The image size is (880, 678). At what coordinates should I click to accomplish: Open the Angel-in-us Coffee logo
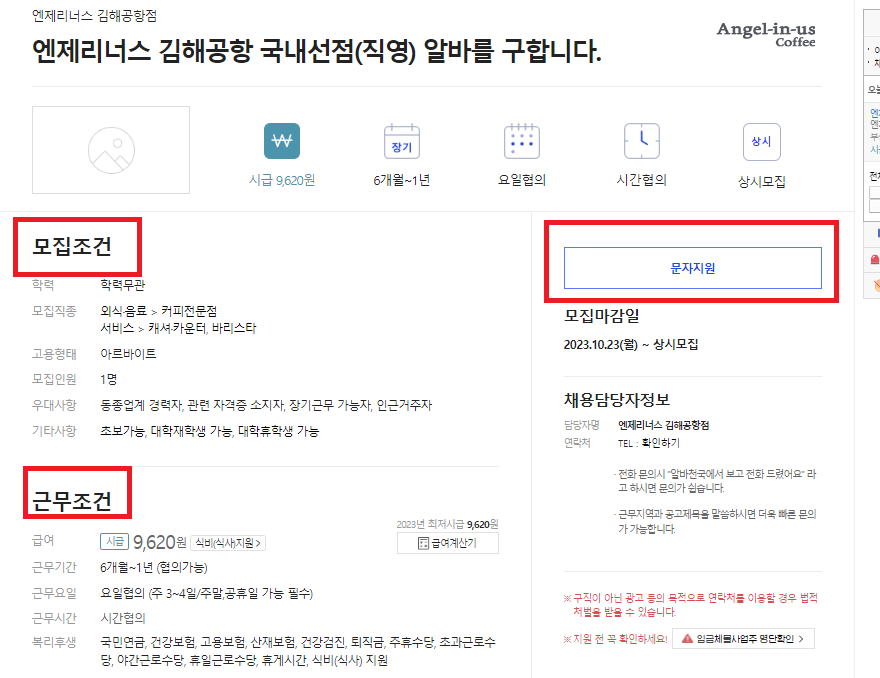pyautogui.click(x=766, y=34)
